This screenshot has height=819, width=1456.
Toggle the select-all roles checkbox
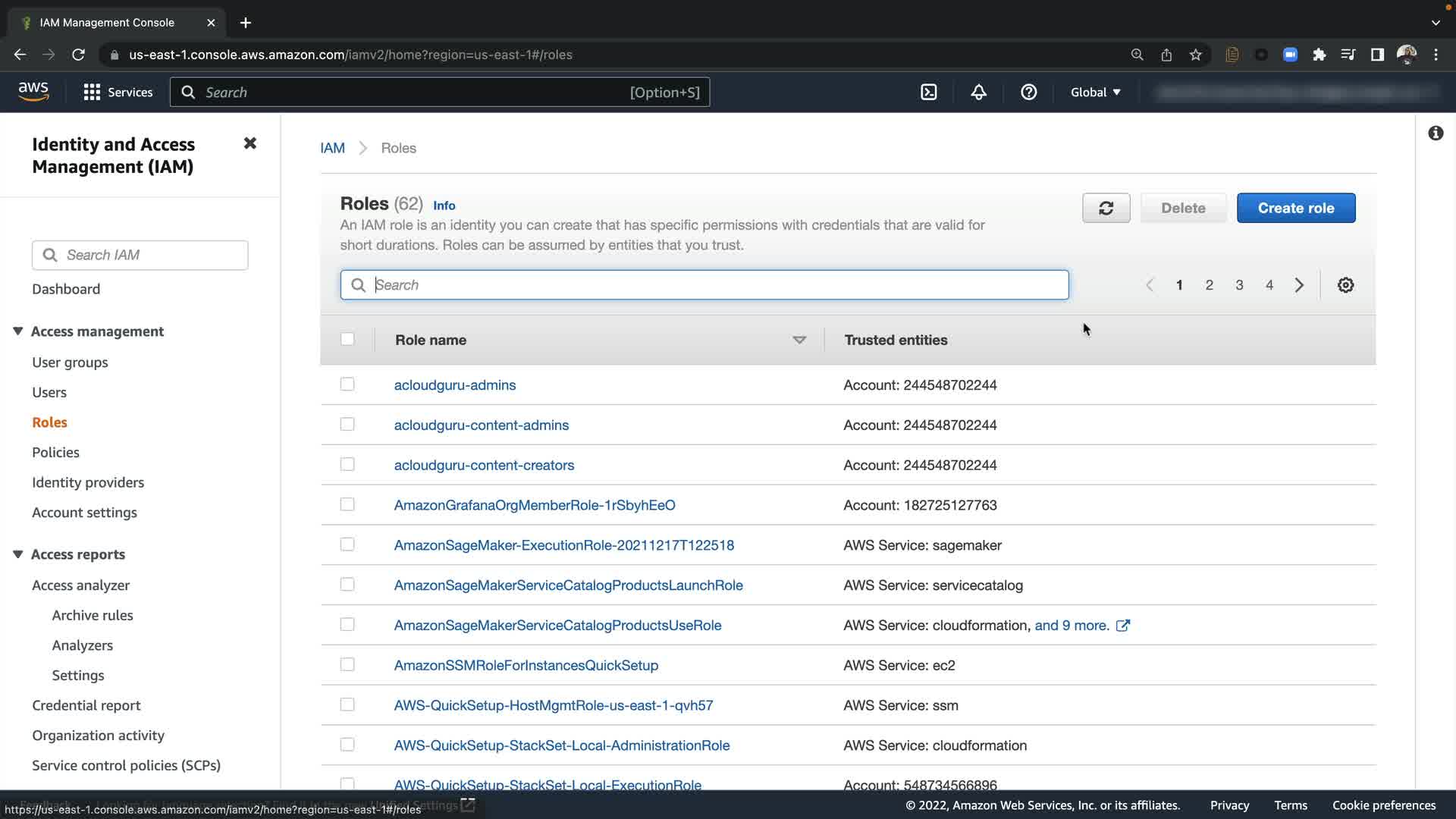(347, 339)
